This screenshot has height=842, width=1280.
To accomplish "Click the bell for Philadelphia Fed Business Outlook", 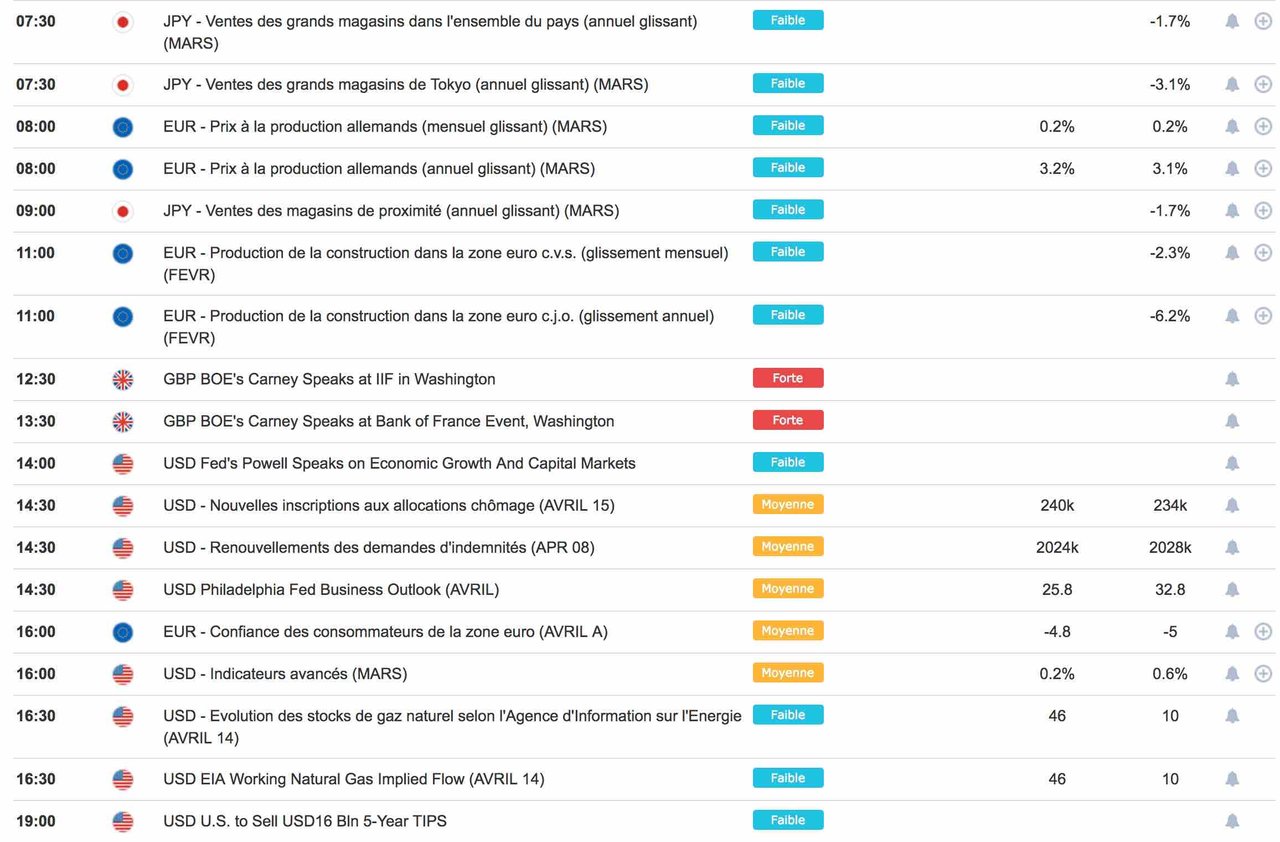I will 1232,590.
